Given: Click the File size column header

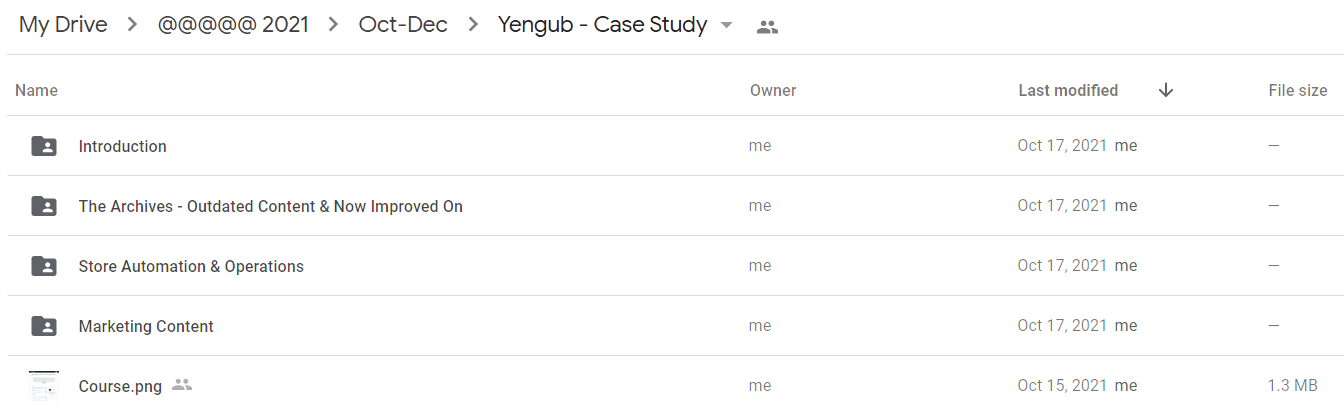Looking at the screenshot, I should click(1298, 90).
